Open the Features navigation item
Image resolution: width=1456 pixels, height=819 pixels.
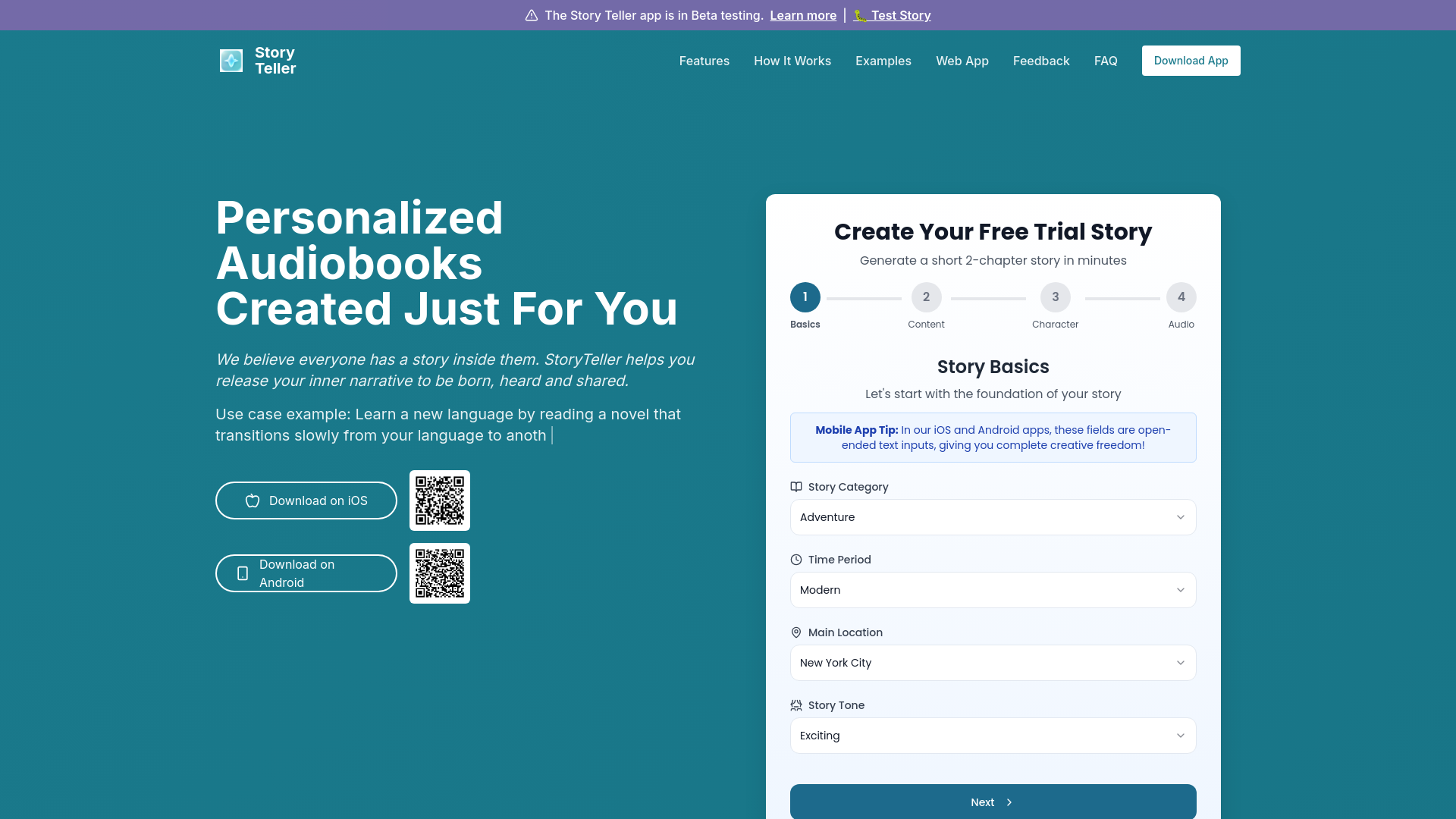click(x=704, y=61)
